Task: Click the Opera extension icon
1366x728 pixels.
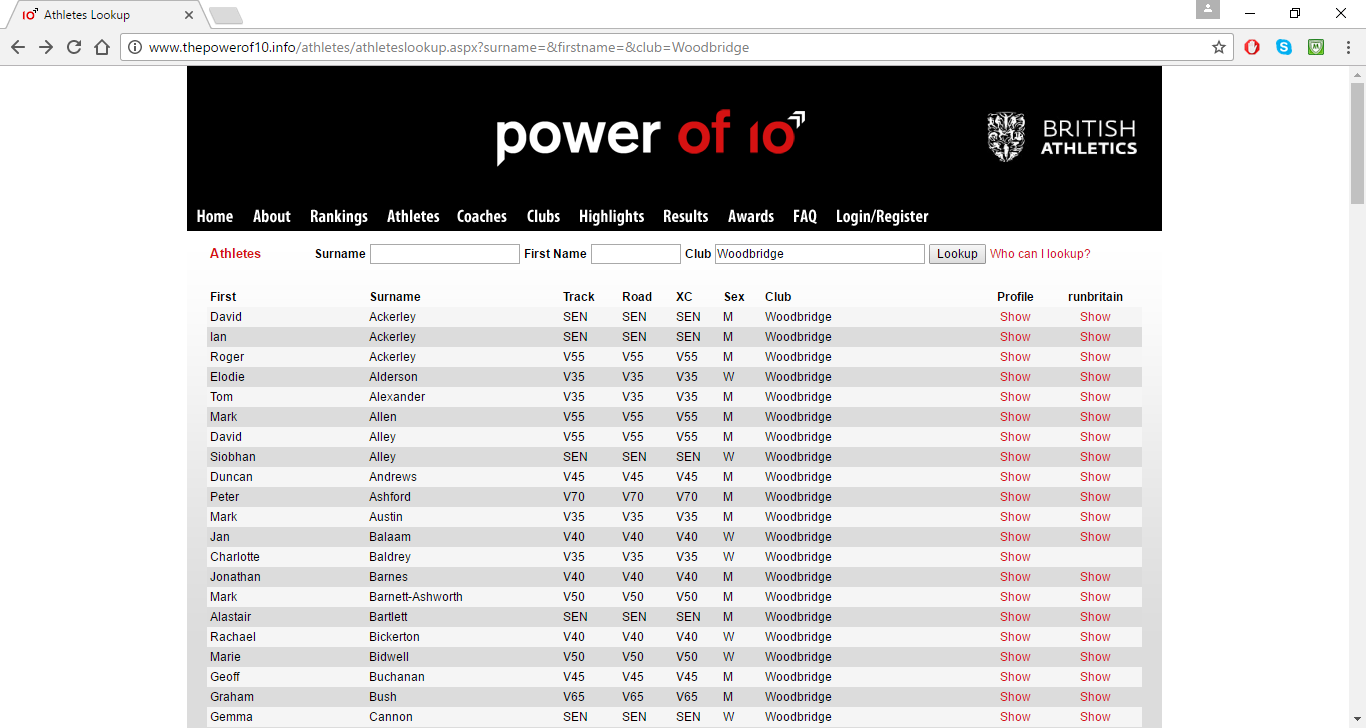Action: (x=1252, y=47)
